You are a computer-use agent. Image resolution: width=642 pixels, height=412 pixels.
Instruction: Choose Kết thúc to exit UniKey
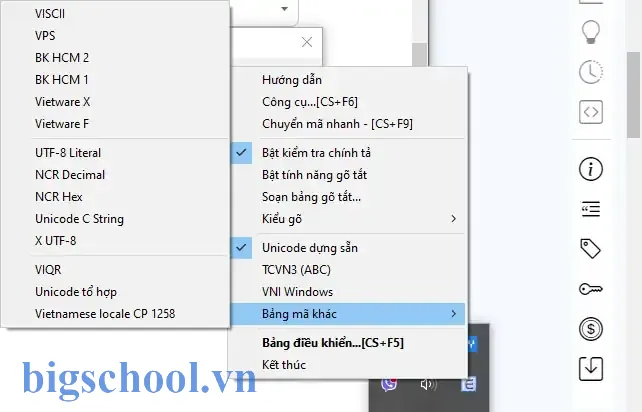pos(348,365)
